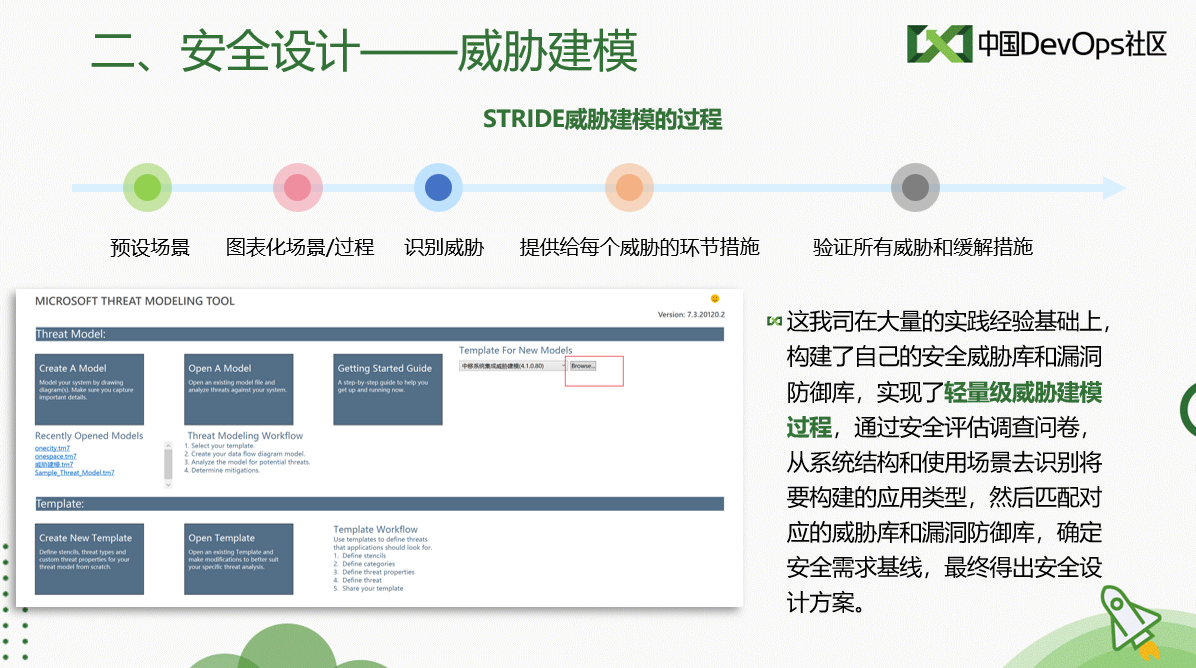1196x668 pixels.
Task: Click the 验证所有威胁和缓解措施 label
Action: coord(923,248)
